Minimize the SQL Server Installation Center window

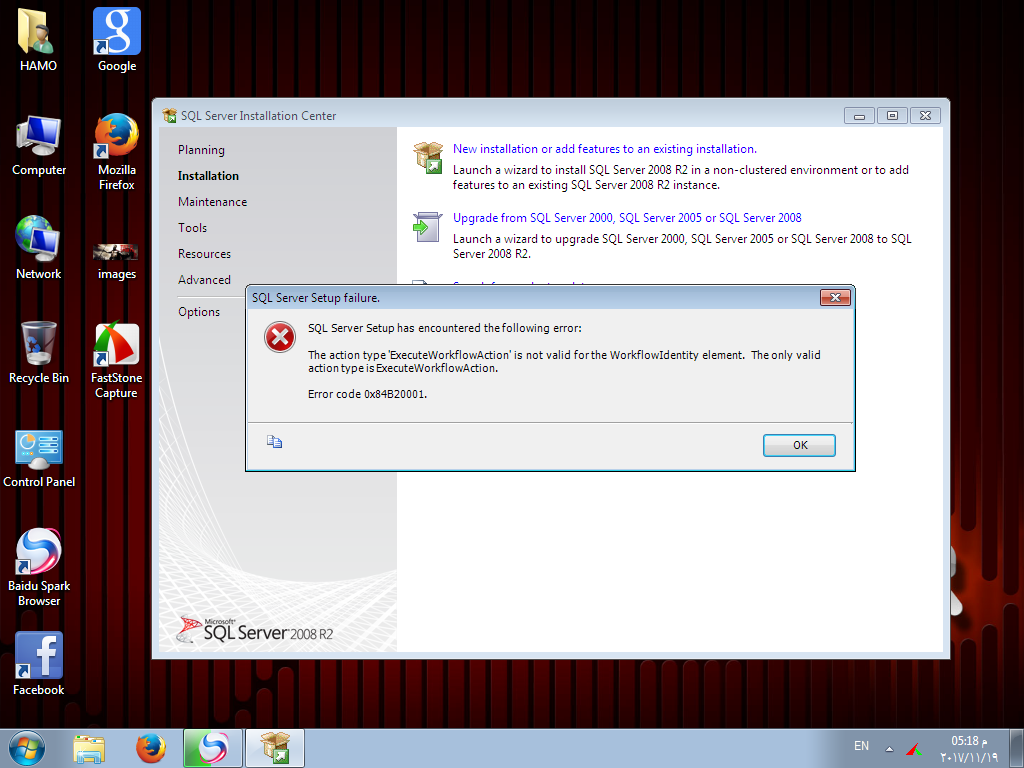click(859, 116)
